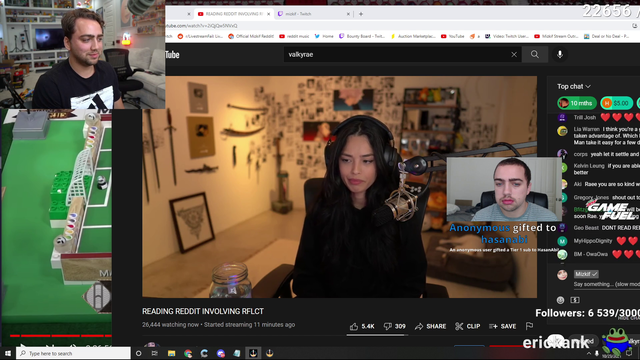The width and height of the screenshot is (640, 360).
Task: Click Trill Josh's chat message
Action: [x=598, y=118]
